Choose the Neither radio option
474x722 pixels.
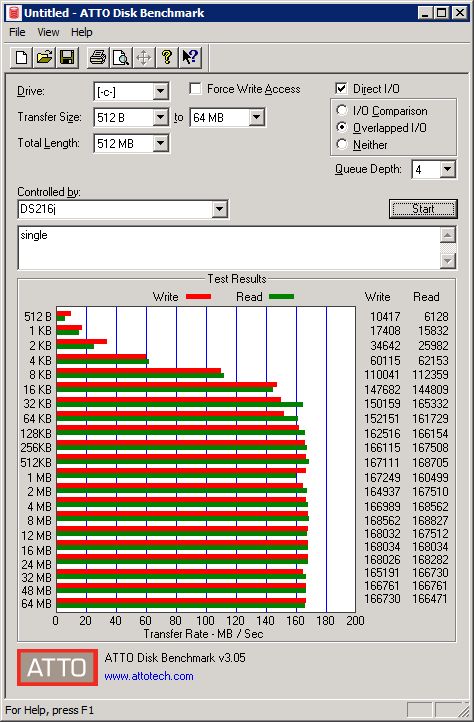pyautogui.click(x=342, y=144)
